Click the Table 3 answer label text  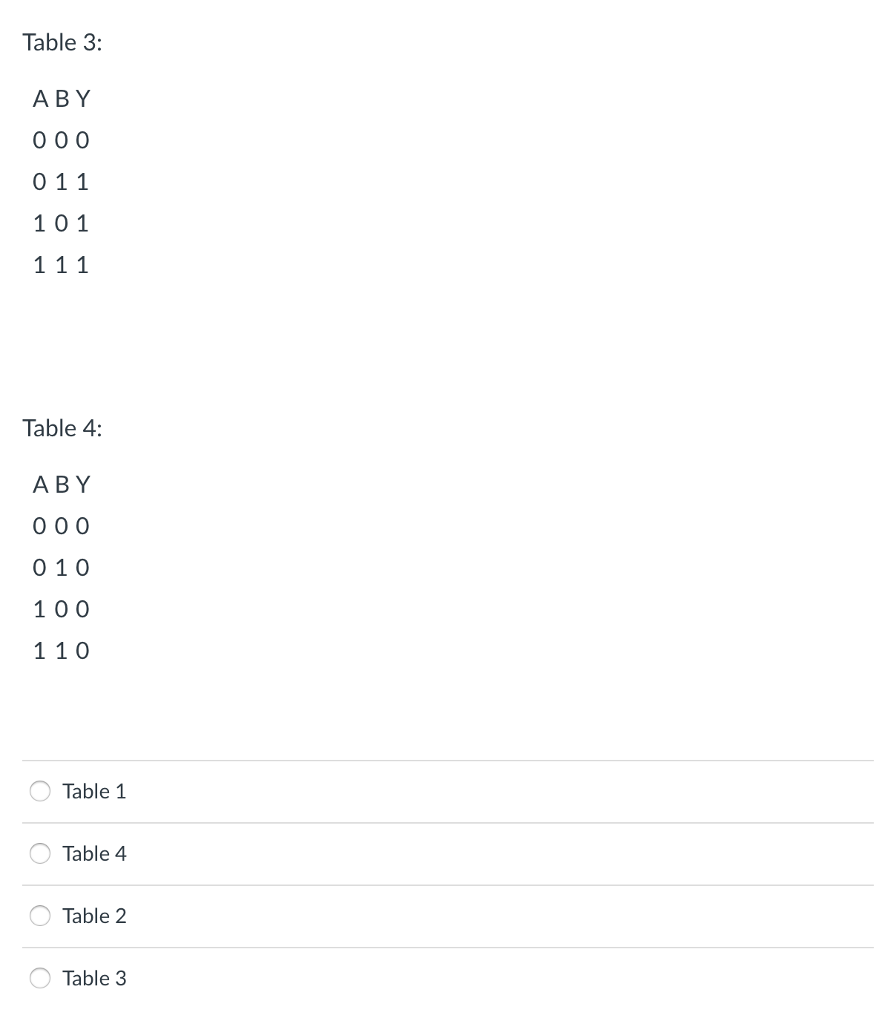click(94, 978)
